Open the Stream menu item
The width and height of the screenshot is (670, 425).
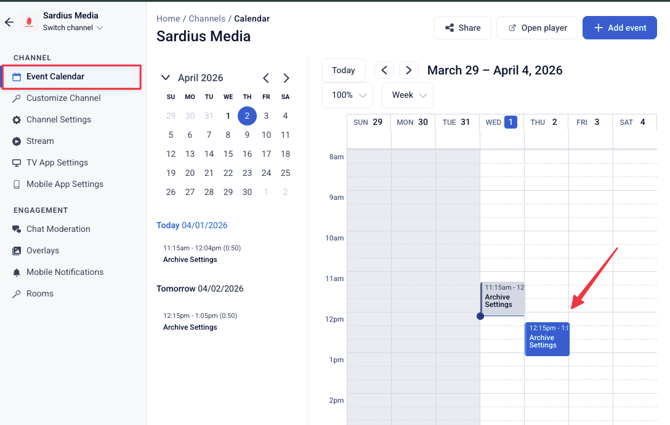(x=40, y=141)
